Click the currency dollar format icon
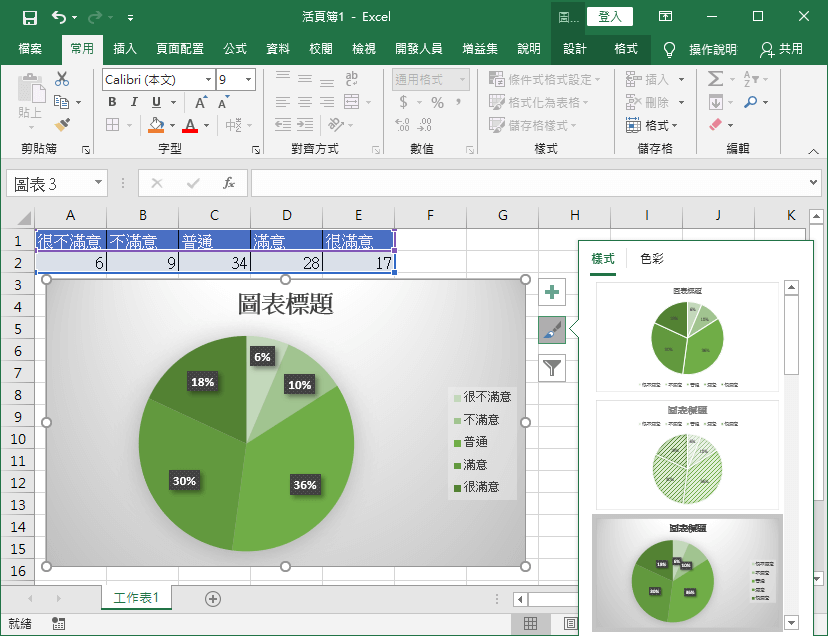 click(x=403, y=102)
